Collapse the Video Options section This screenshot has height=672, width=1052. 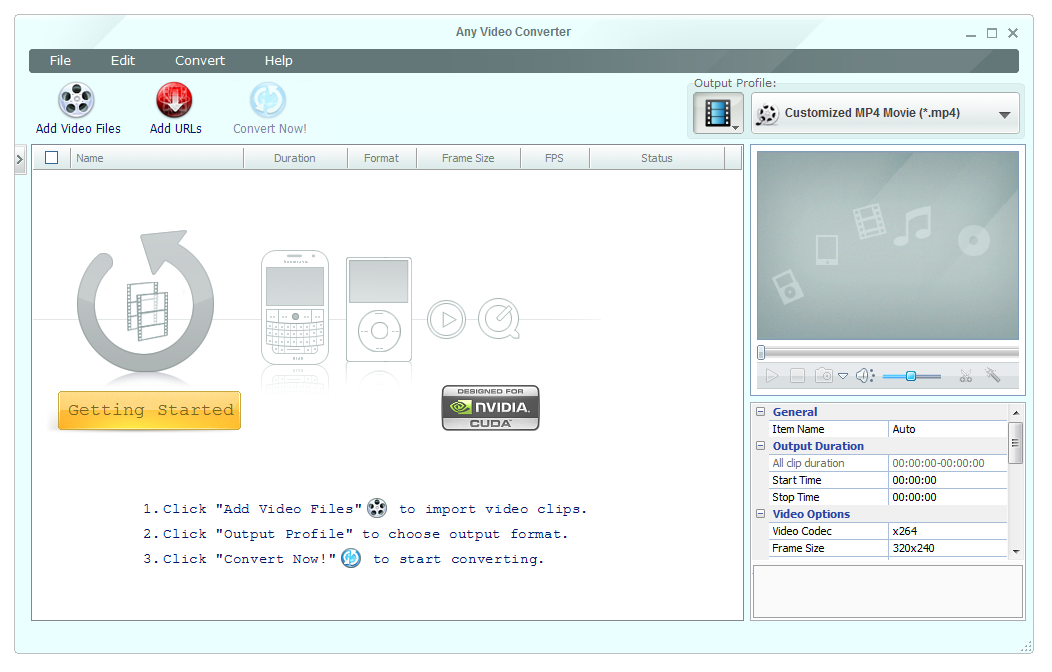tap(760, 514)
